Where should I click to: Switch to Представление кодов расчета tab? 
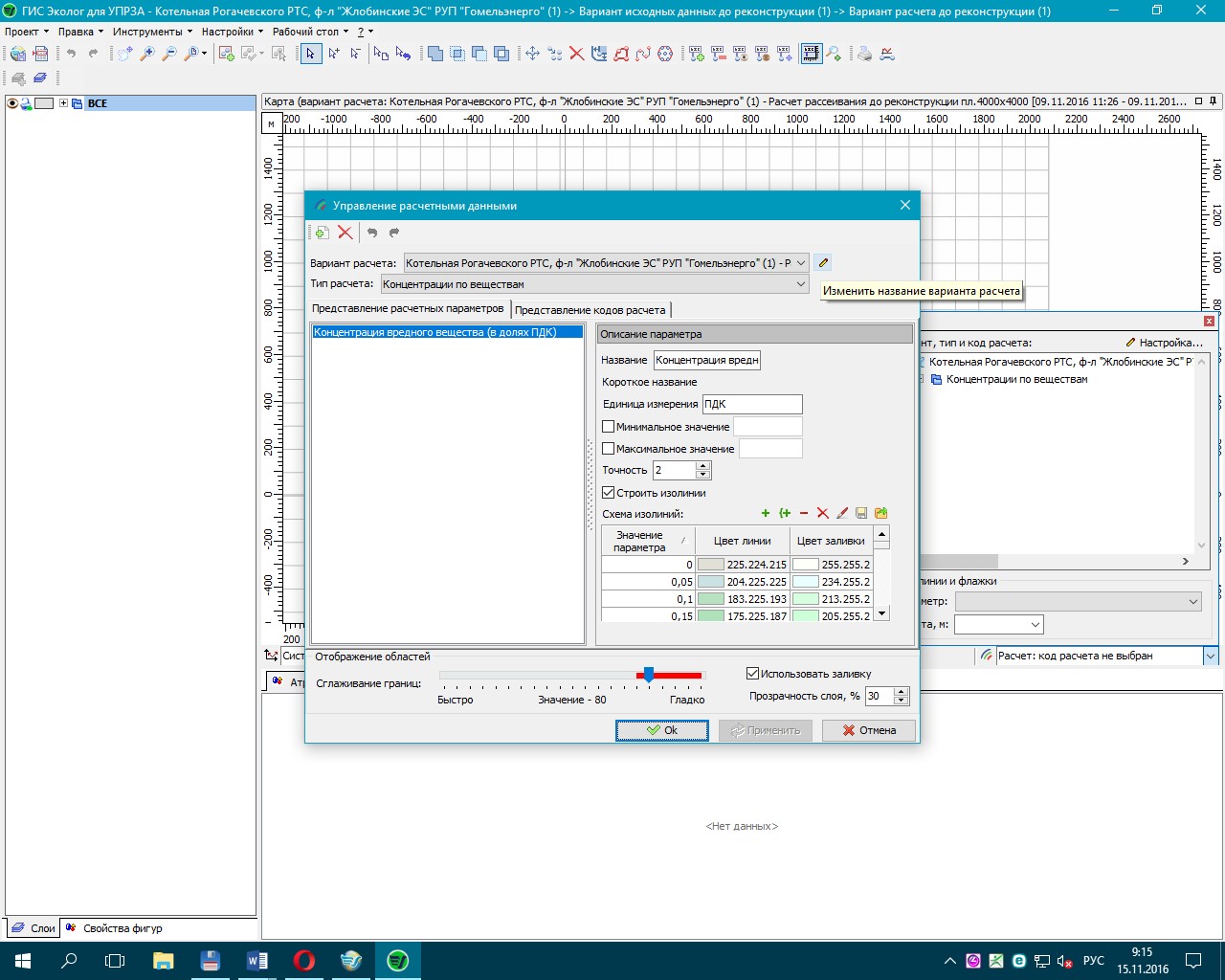pos(590,310)
